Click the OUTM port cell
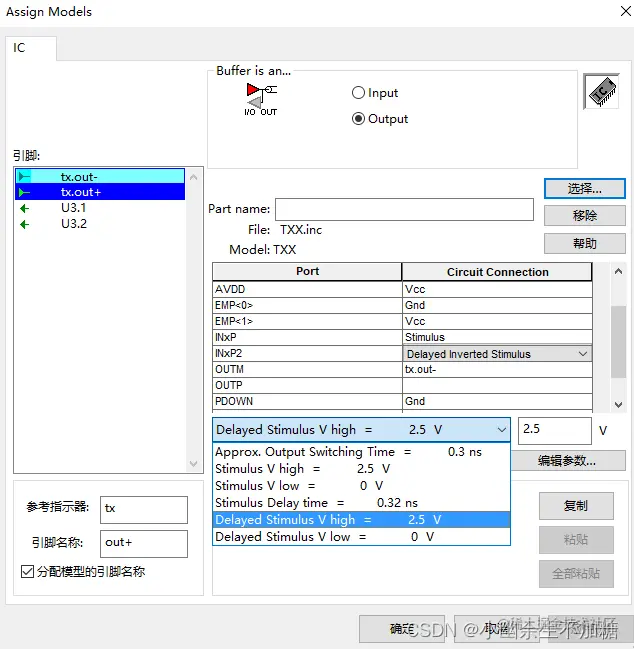This screenshot has width=634, height=649. point(307,369)
